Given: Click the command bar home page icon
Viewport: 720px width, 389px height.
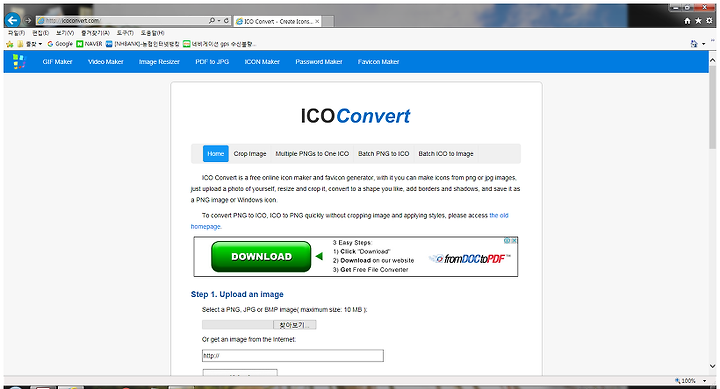Looking at the screenshot, I should click(x=694, y=44).
